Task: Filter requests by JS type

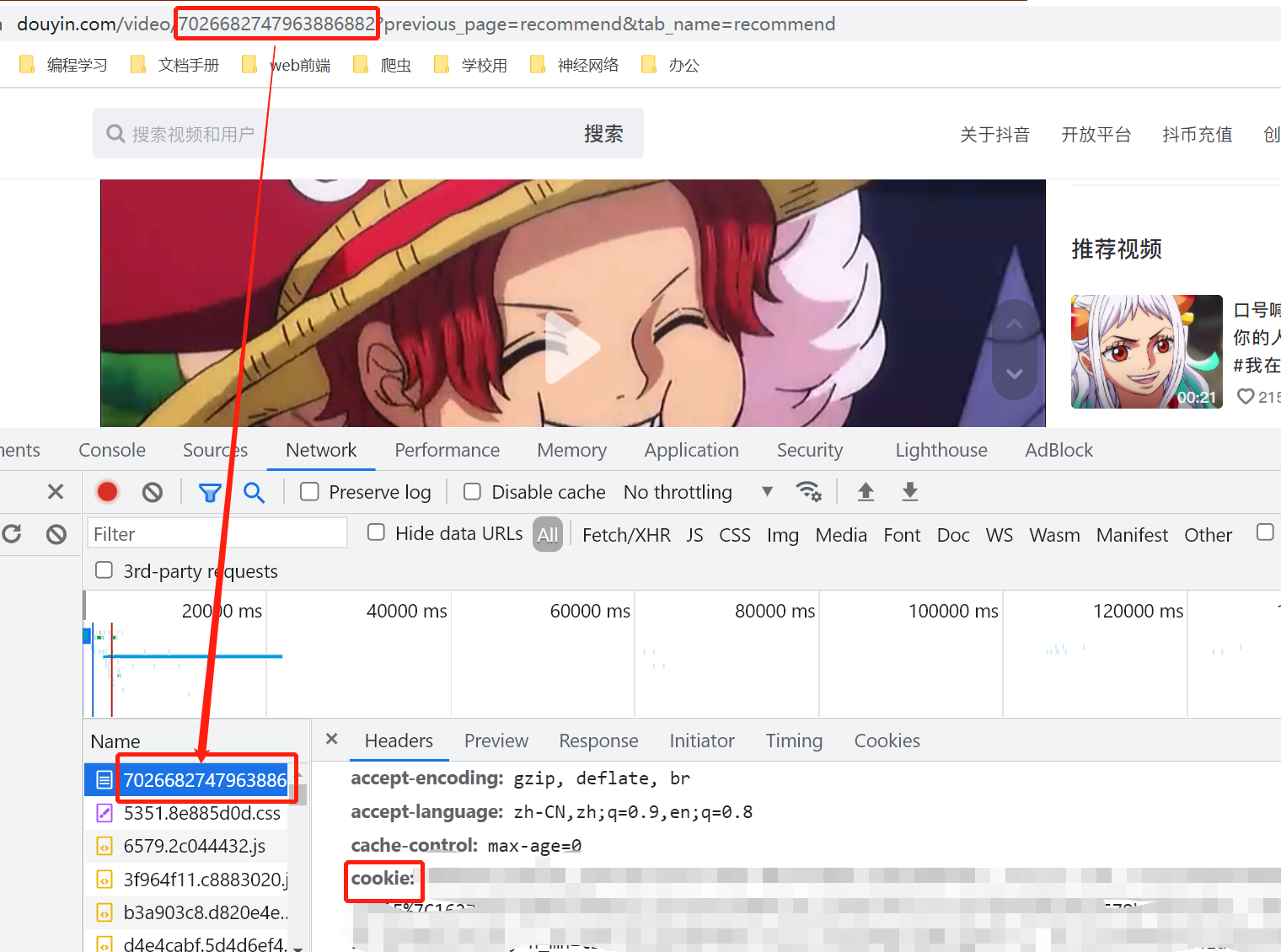Action: pos(694,535)
